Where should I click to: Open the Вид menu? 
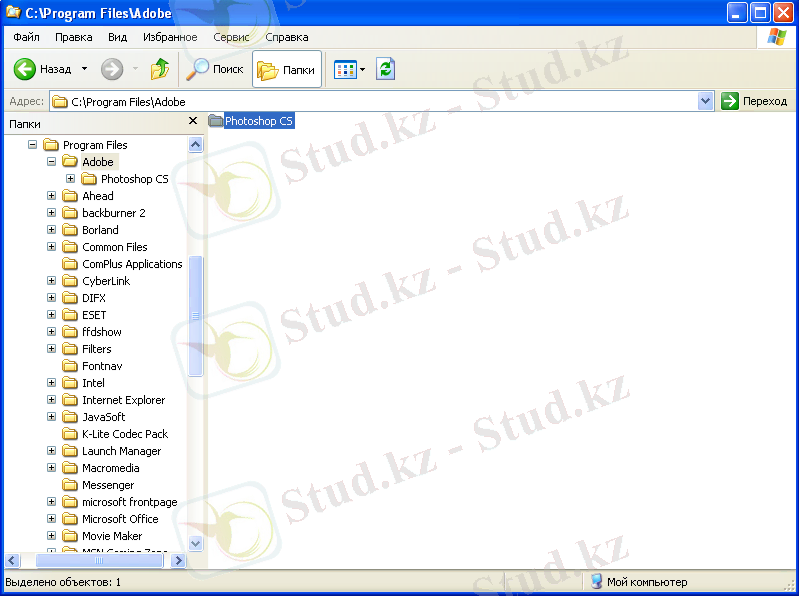(117, 37)
